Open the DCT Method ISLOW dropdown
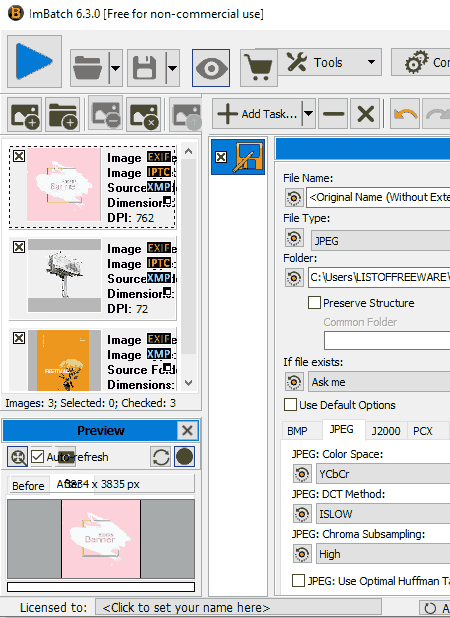450x618 pixels. pos(383,514)
